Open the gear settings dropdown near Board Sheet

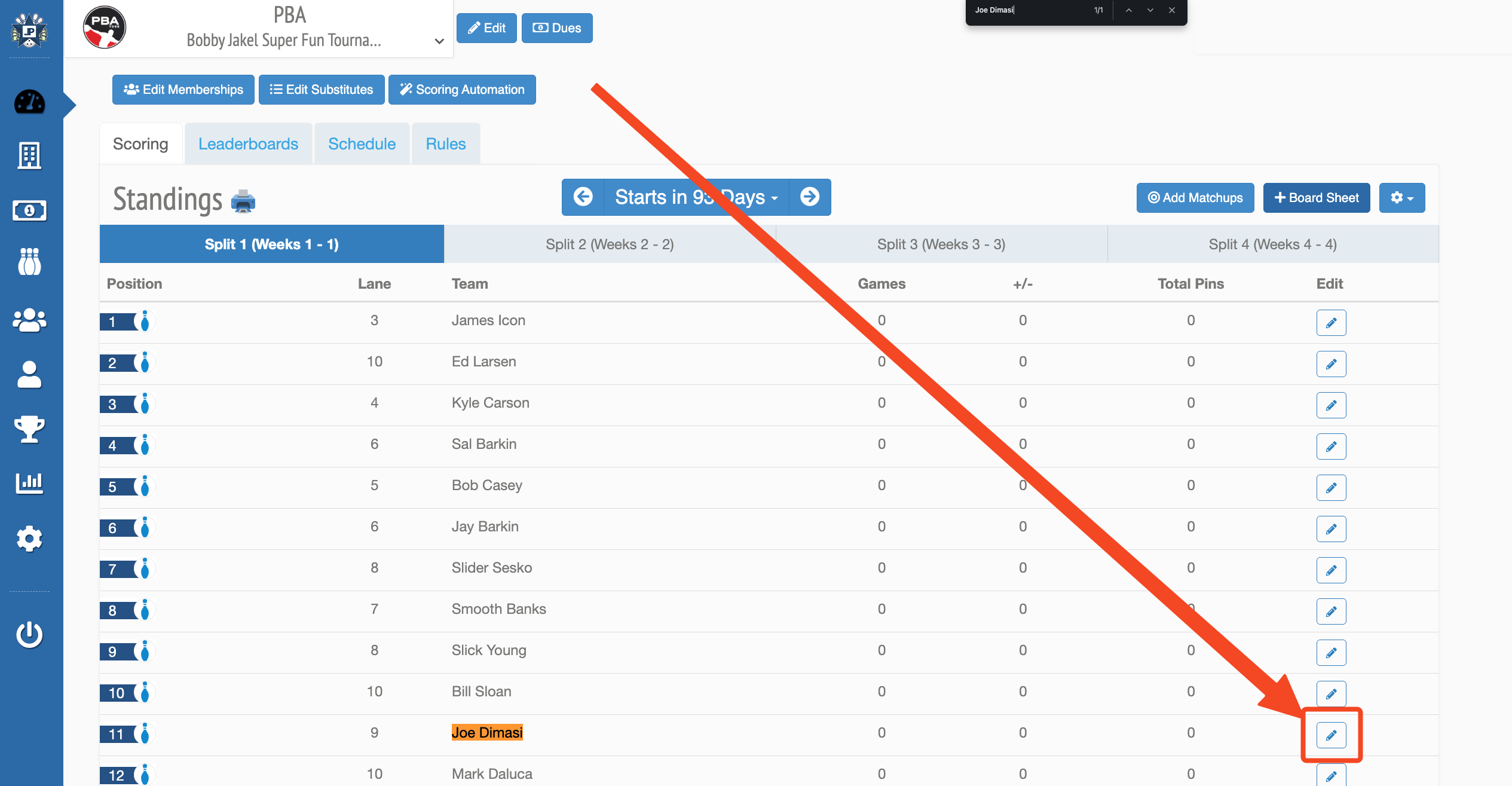coord(1401,198)
